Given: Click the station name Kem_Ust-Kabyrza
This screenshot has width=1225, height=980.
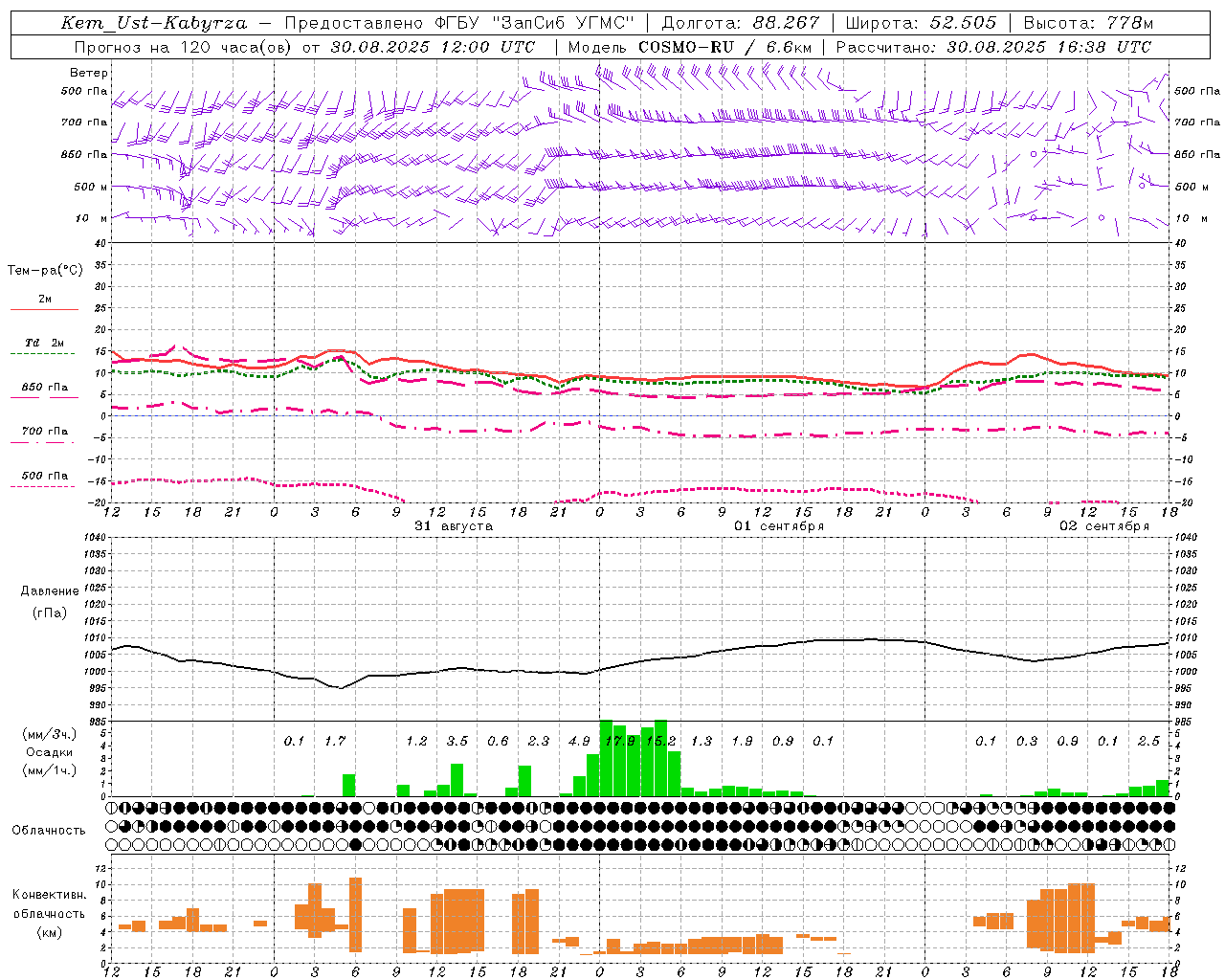Looking at the screenshot, I should pos(154,23).
